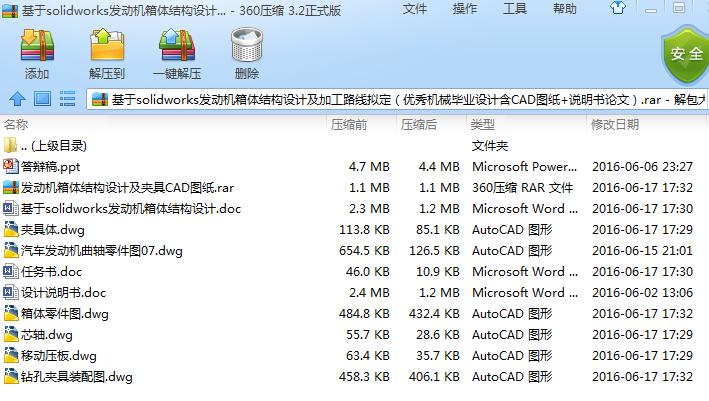Open the 文件 menu

[x=415, y=9]
